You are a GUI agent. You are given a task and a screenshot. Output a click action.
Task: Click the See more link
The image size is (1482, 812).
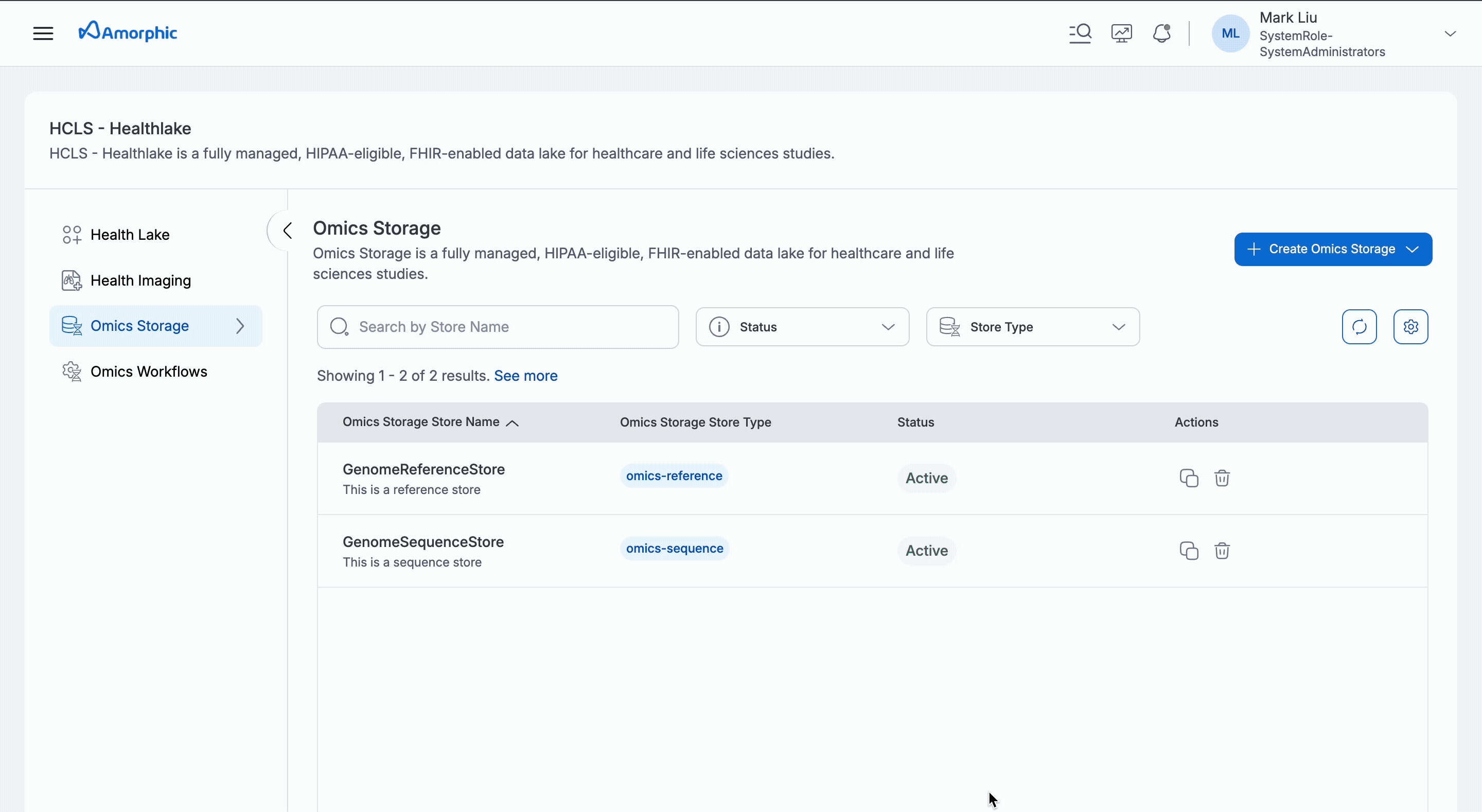[525, 376]
